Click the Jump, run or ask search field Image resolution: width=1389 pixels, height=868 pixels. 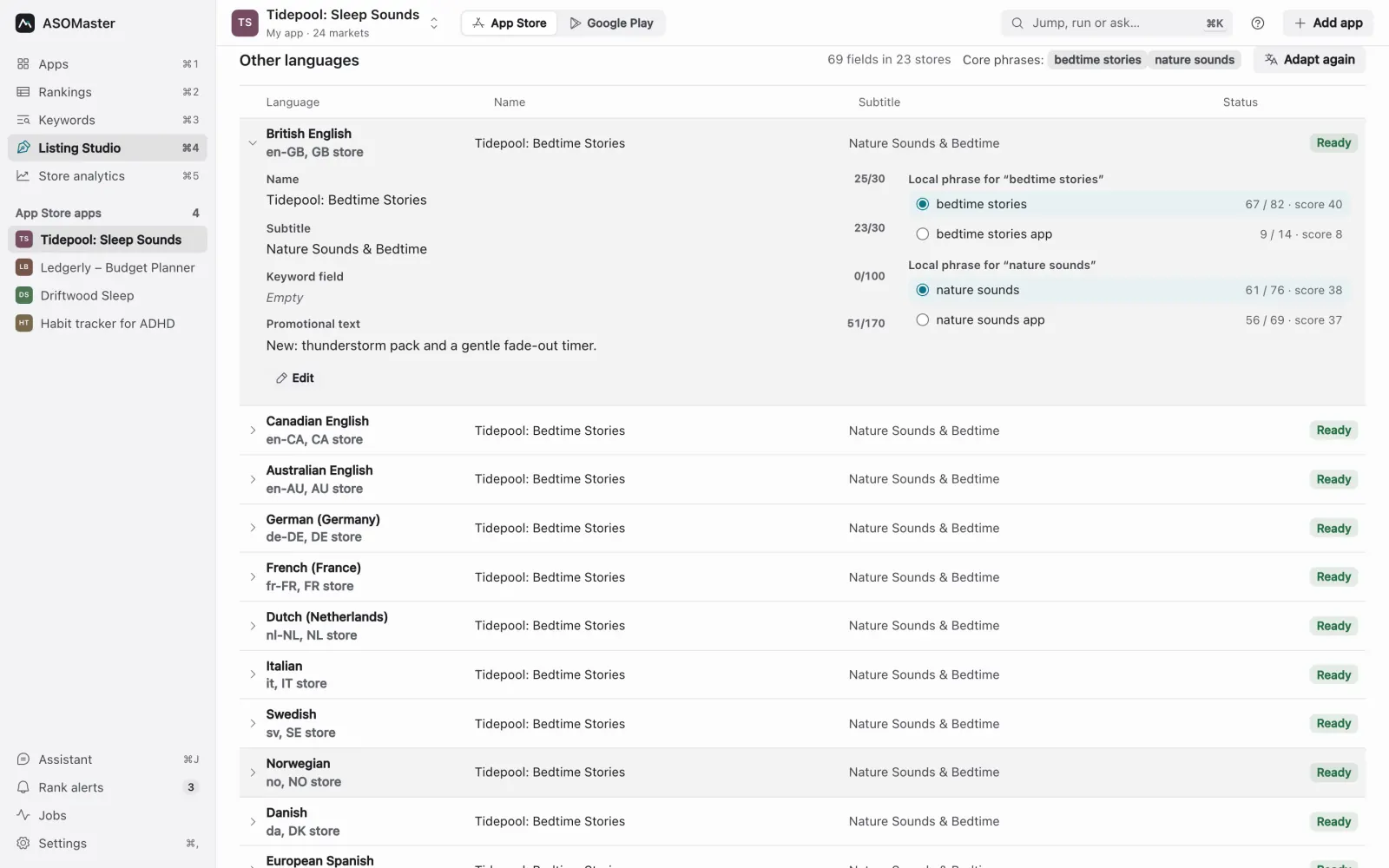coord(1116,23)
